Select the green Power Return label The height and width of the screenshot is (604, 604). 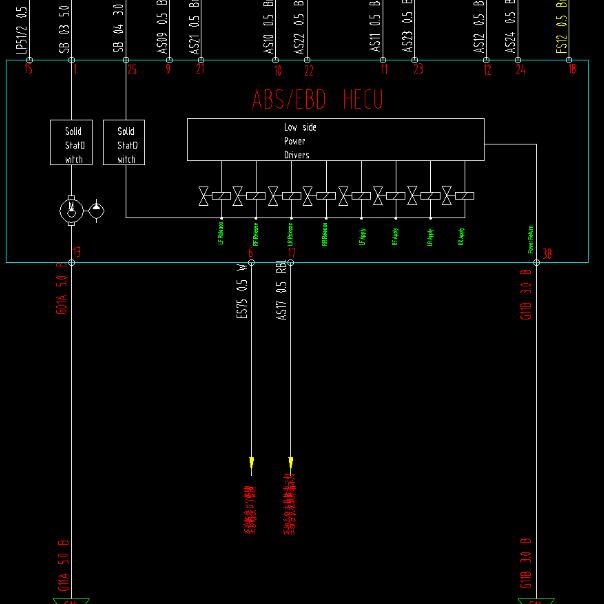(x=531, y=239)
